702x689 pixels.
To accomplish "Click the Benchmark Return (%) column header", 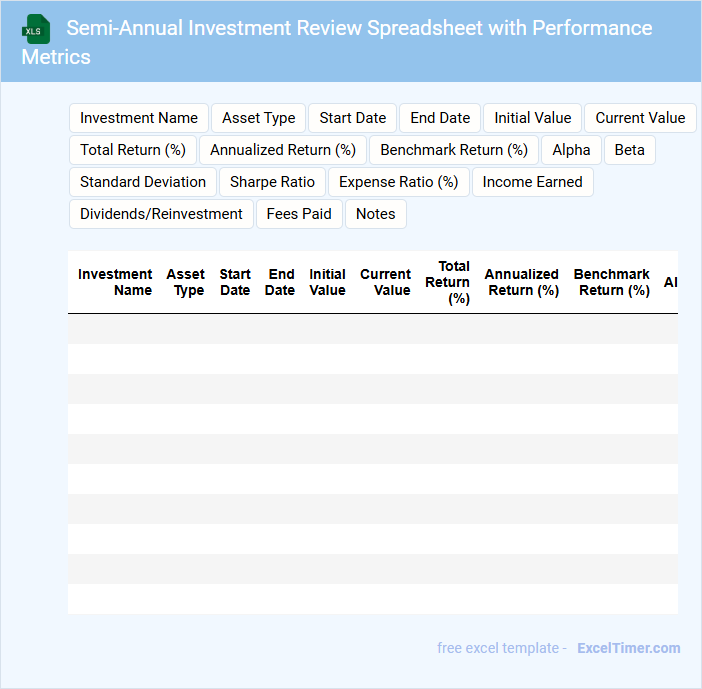I will (612, 282).
